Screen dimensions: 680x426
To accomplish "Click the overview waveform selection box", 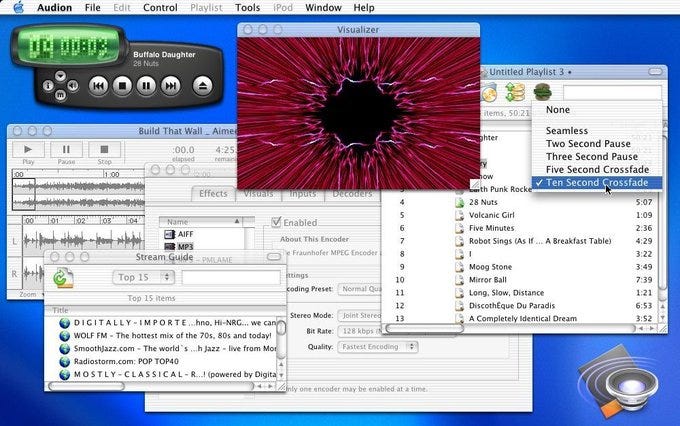I will (23, 194).
